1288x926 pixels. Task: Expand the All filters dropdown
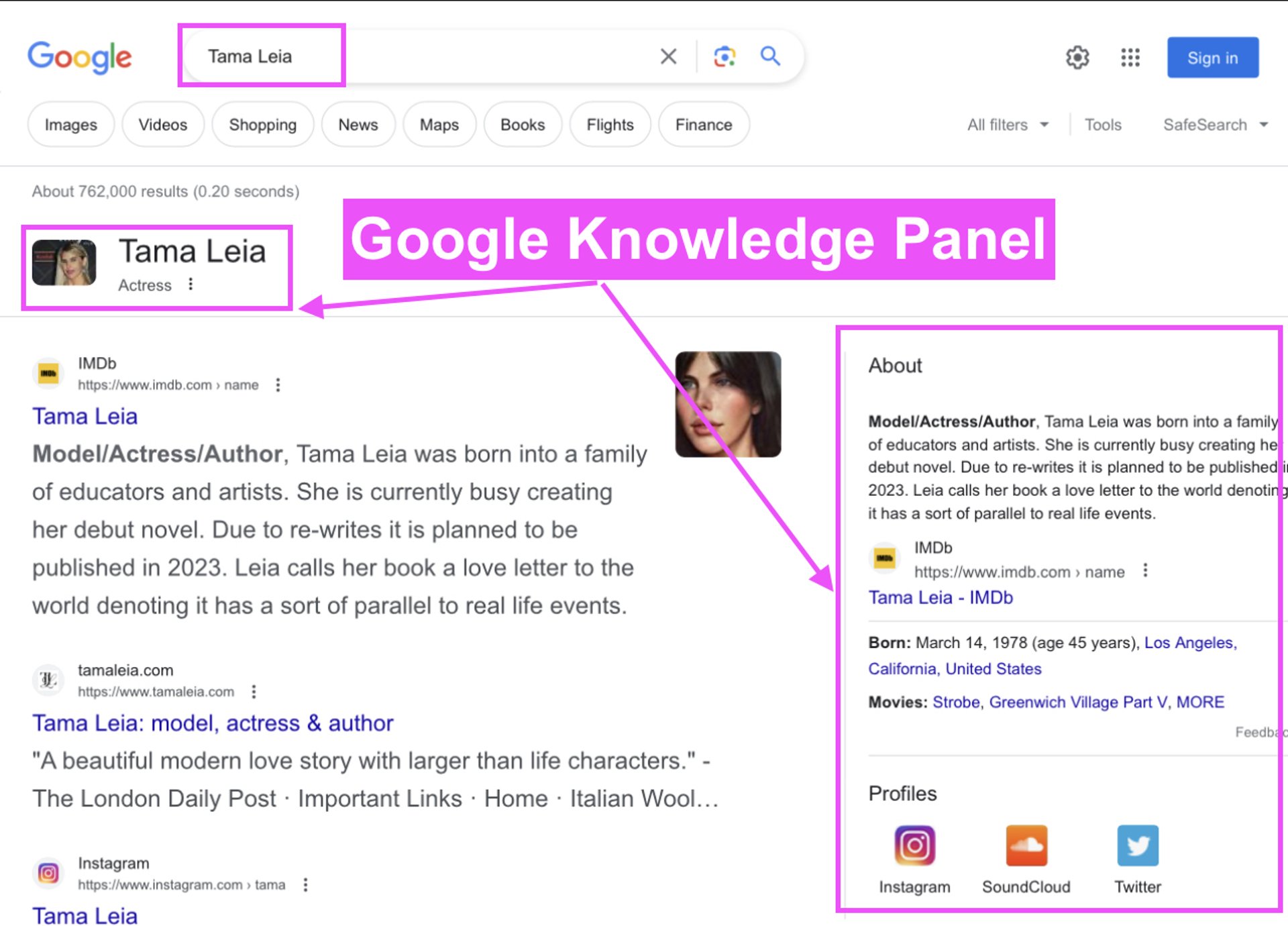[x=1007, y=125]
